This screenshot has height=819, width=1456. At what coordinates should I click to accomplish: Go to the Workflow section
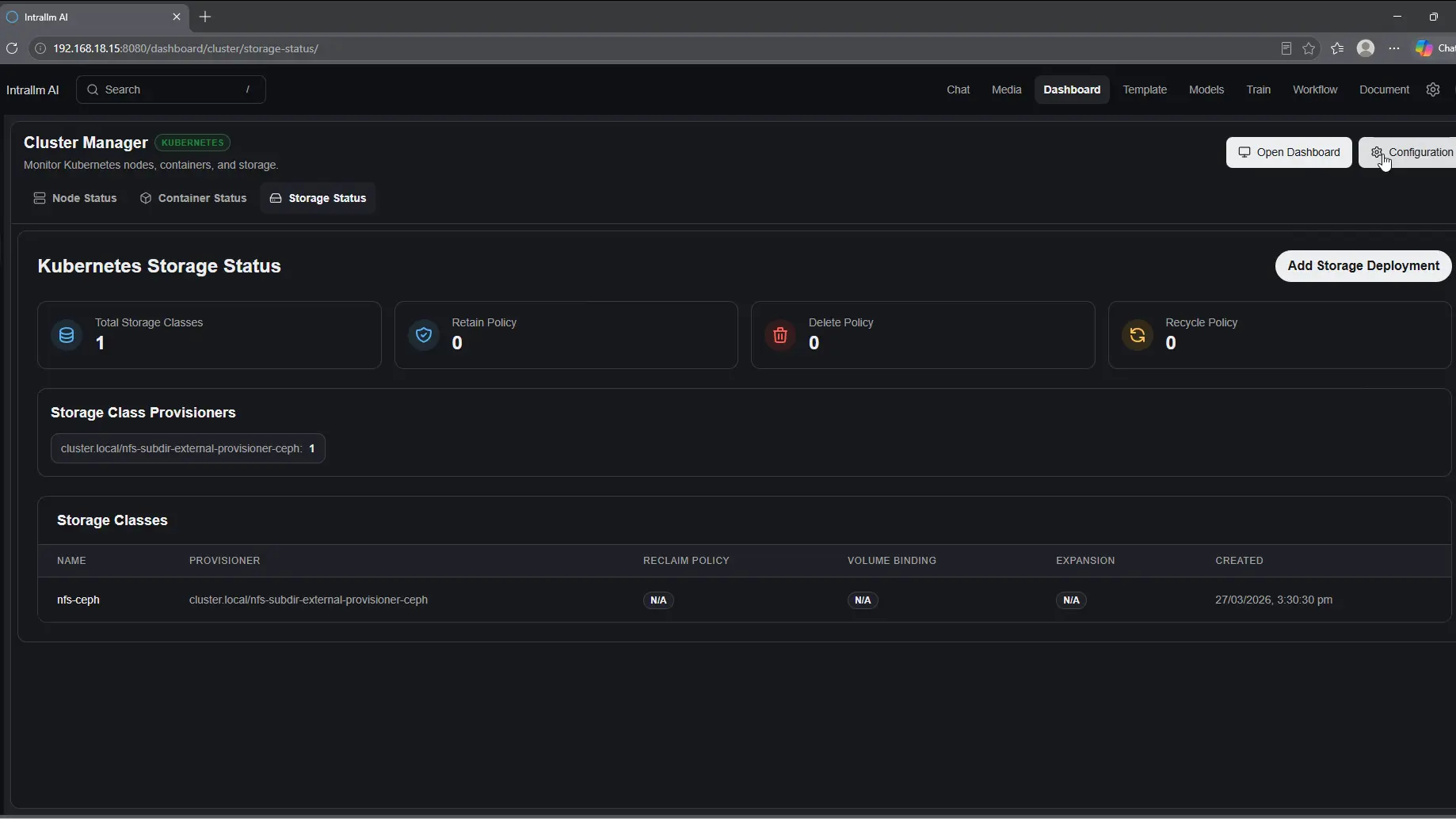(x=1315, y=90)
